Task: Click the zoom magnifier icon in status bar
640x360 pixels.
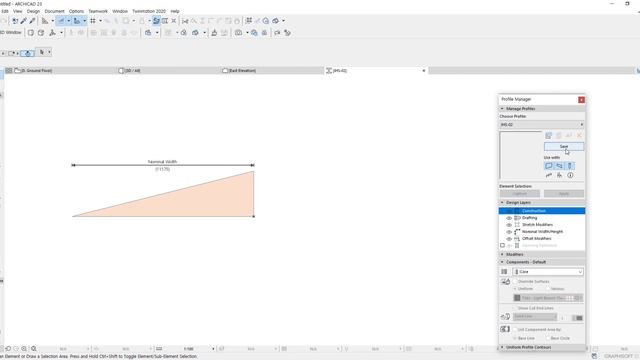Action: pyautogui.click(x=34, y=349)
